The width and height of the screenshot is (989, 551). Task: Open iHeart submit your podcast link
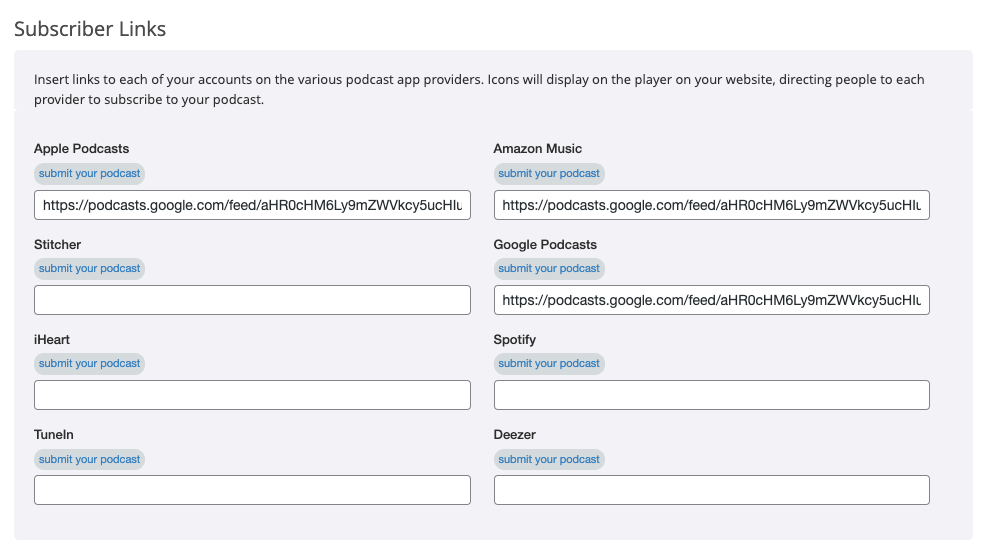pyautogui.click(x=90, y=364)
